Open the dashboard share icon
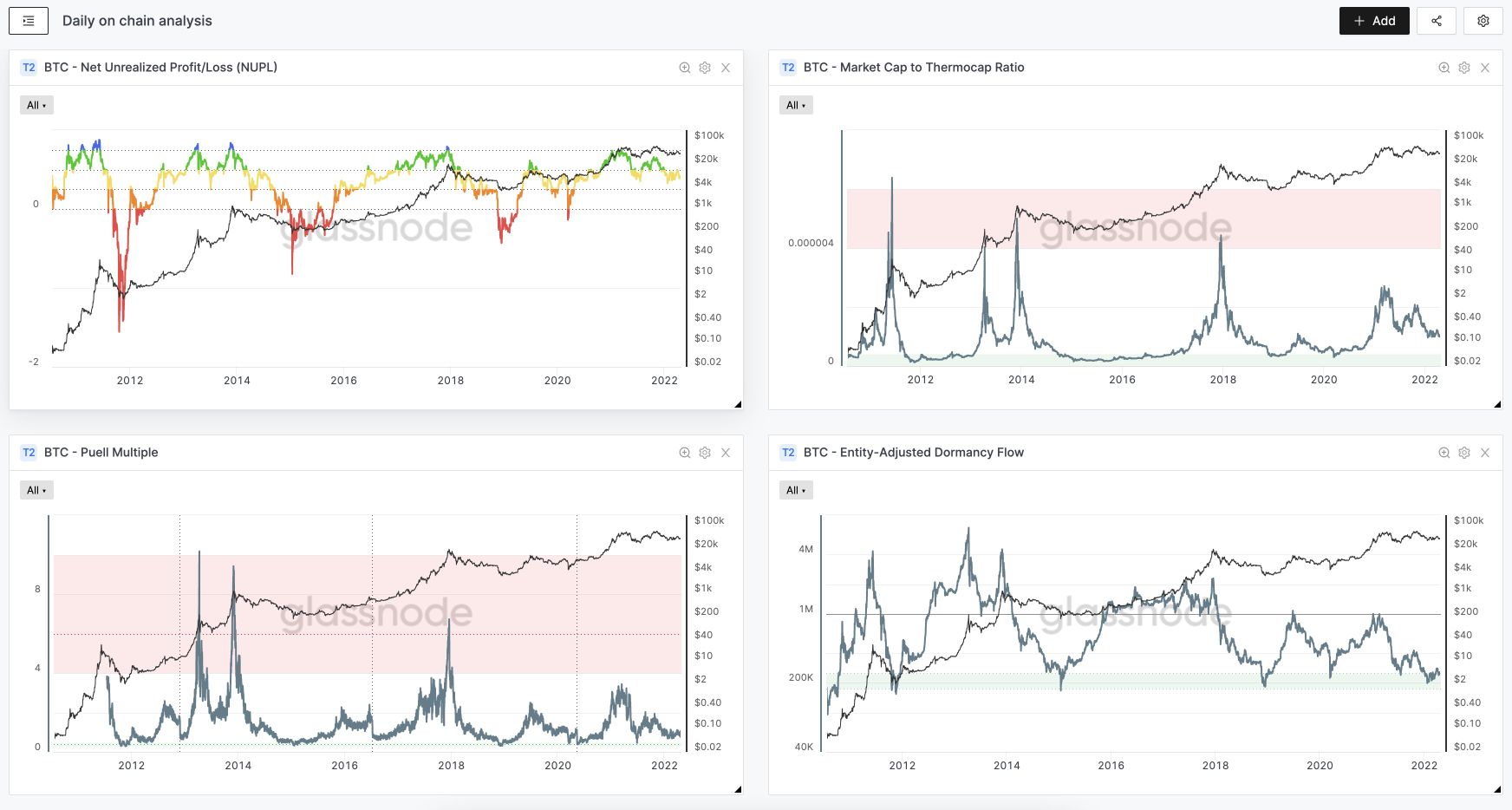The width and height of the screenshot is (1512, 810). click(x=1437, y=21)
